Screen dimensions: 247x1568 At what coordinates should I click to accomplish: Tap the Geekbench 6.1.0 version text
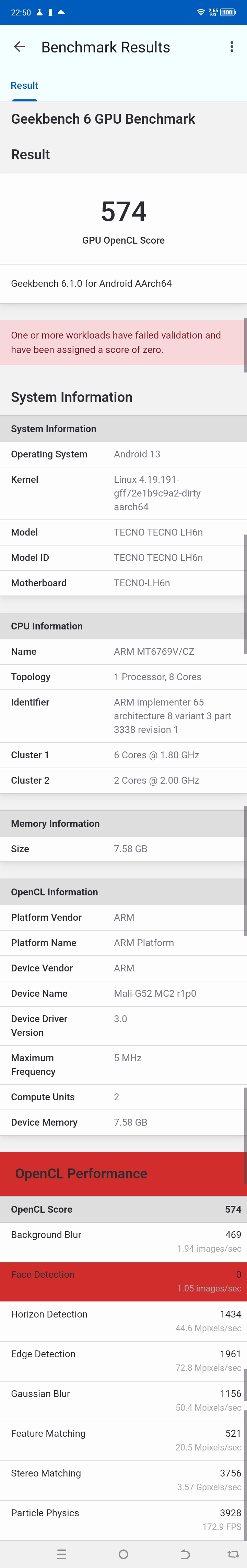tap(92, 283)
